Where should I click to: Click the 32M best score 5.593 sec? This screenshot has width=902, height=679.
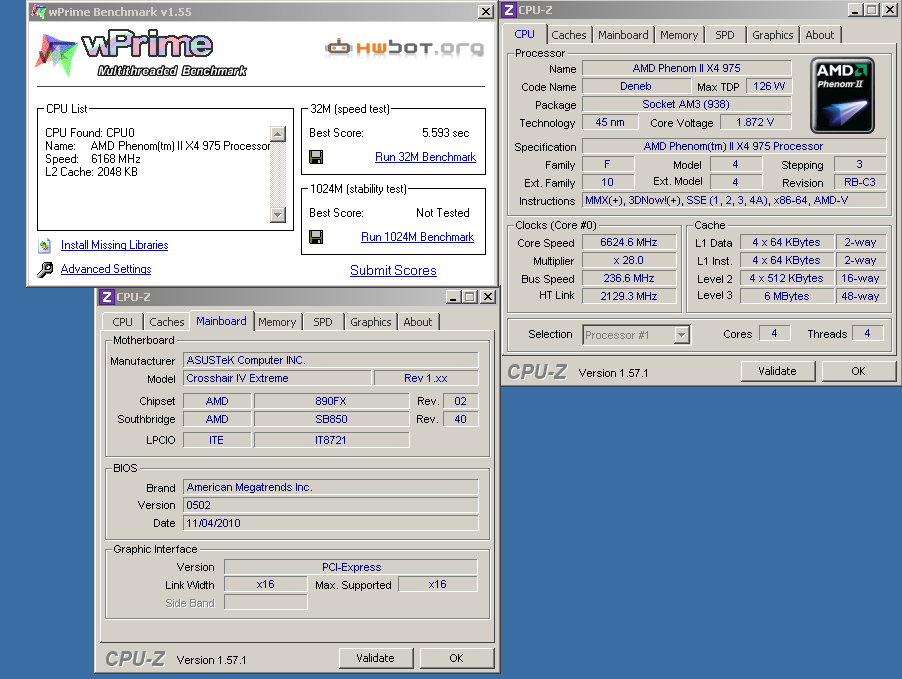445,133
